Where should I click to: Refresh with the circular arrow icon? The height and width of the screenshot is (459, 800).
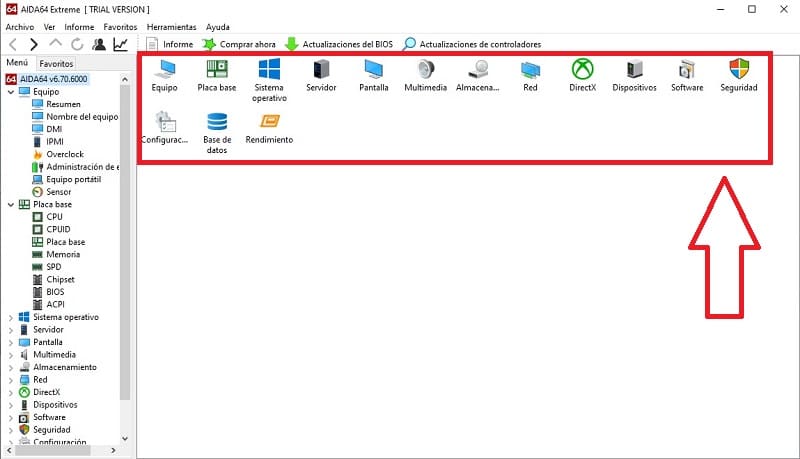pyautogui.click(x=77, y=44)
